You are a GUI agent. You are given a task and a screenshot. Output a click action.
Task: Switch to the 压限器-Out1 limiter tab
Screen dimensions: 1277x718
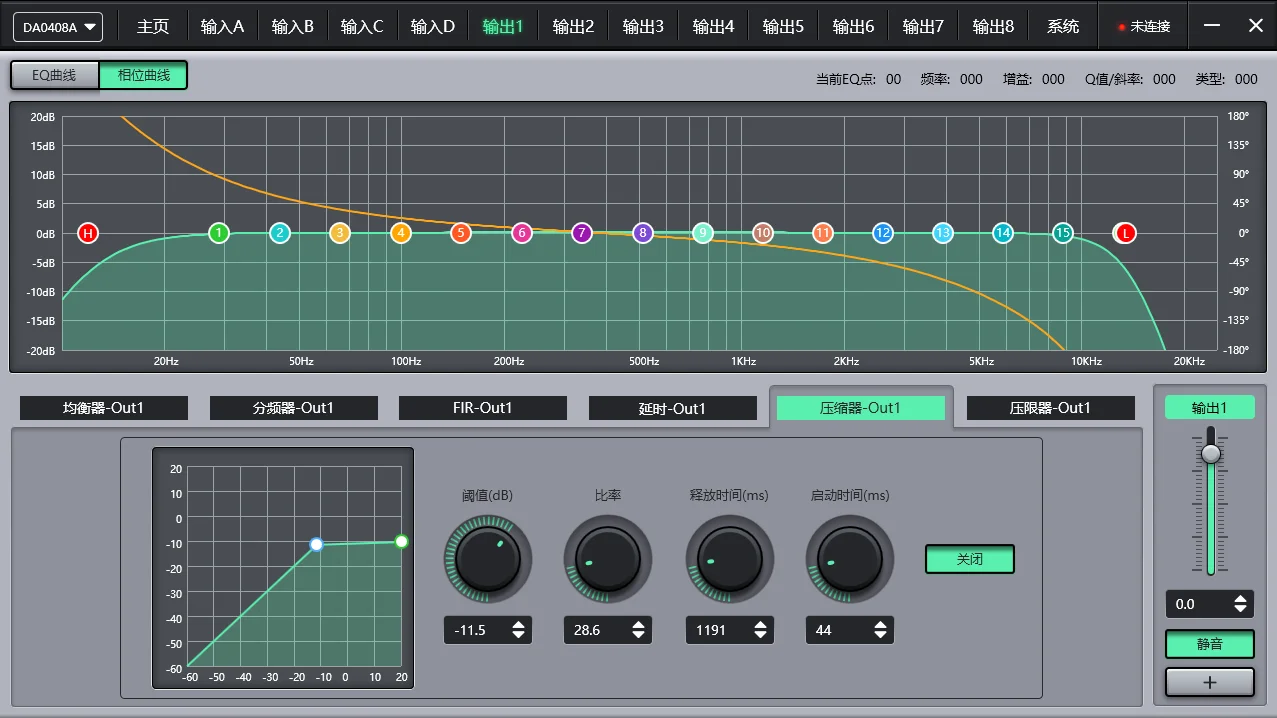[x=1050, y=407]
